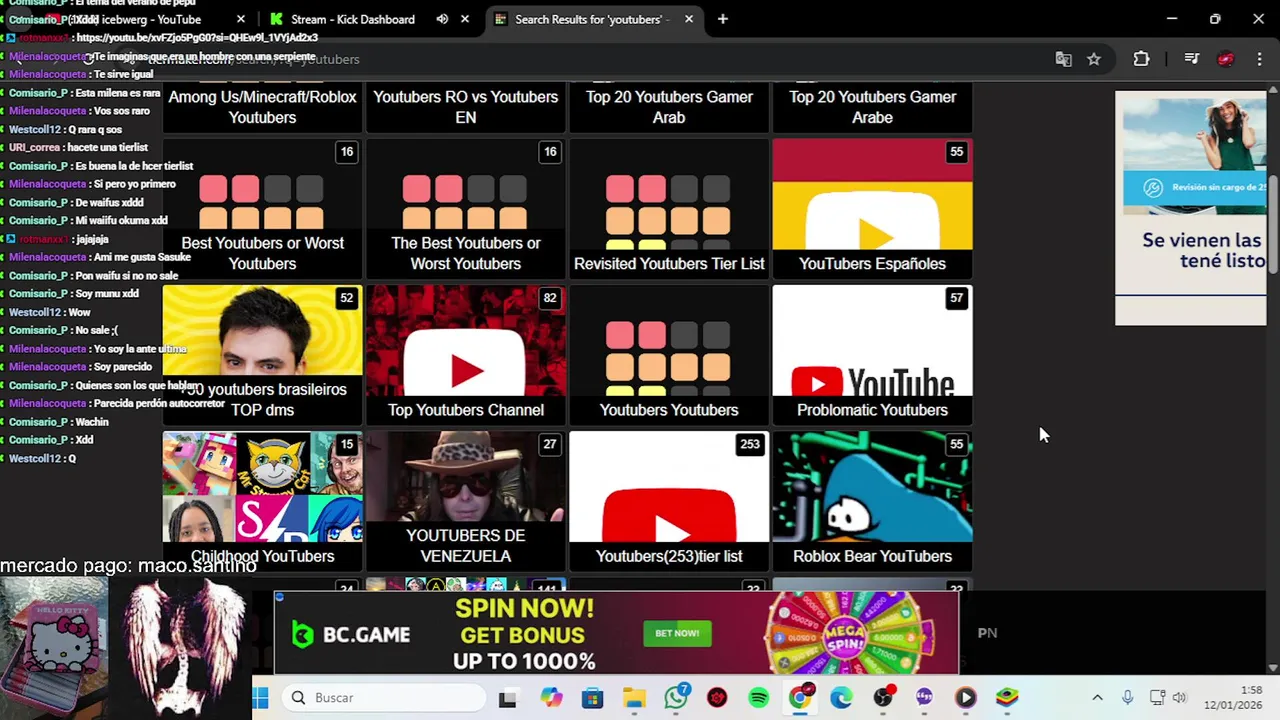Open Among Us/Minecraft/Roblox Youtubers link
Image resolution: width=1280 pixels, height=720 pixels.
[x=262, y=107]
